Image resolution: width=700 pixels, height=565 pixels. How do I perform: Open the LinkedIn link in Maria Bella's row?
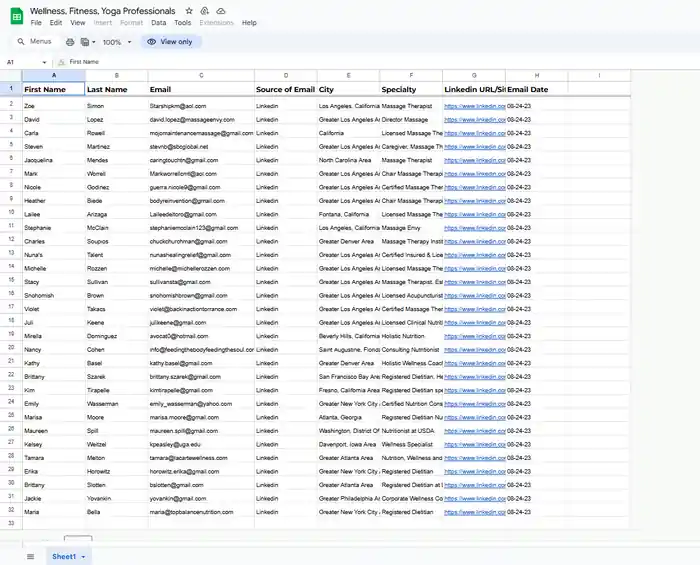click(475, 512)
